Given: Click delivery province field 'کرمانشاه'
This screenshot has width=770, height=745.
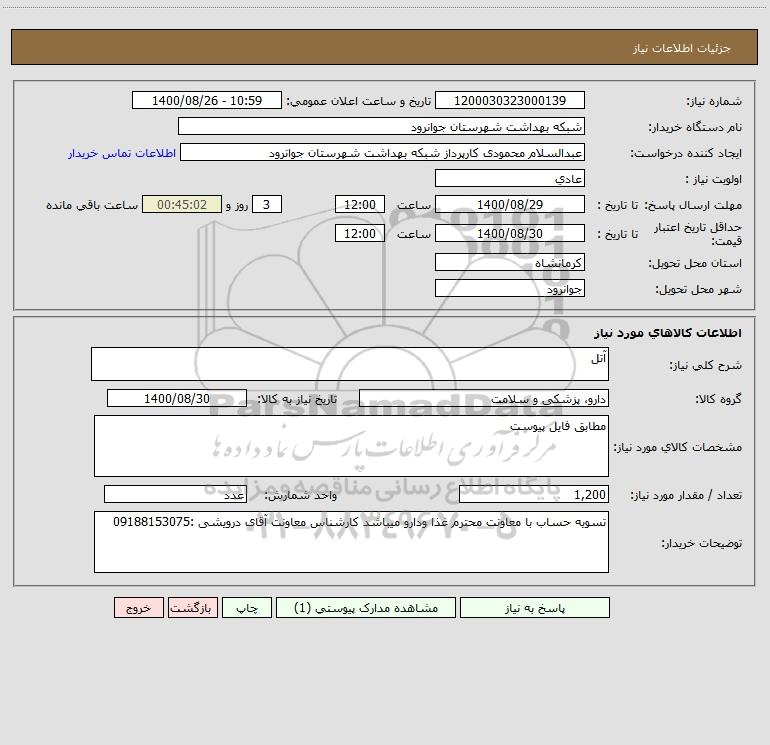Looking at the screenshot, I should tap(510, 262).
